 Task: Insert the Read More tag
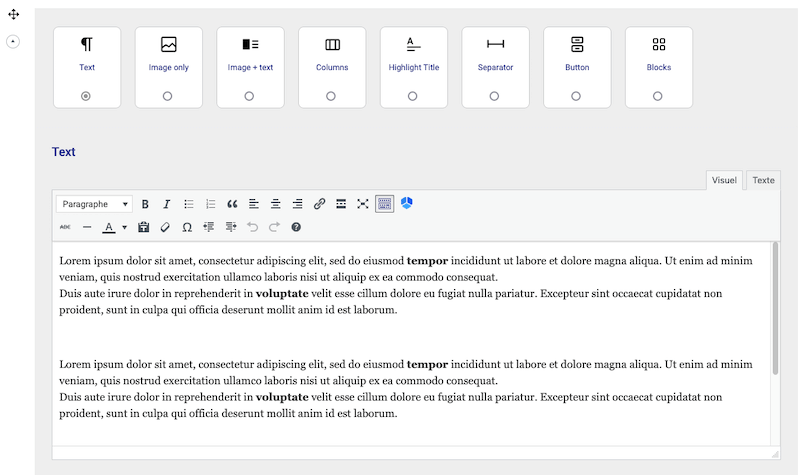tap(341, 204)
